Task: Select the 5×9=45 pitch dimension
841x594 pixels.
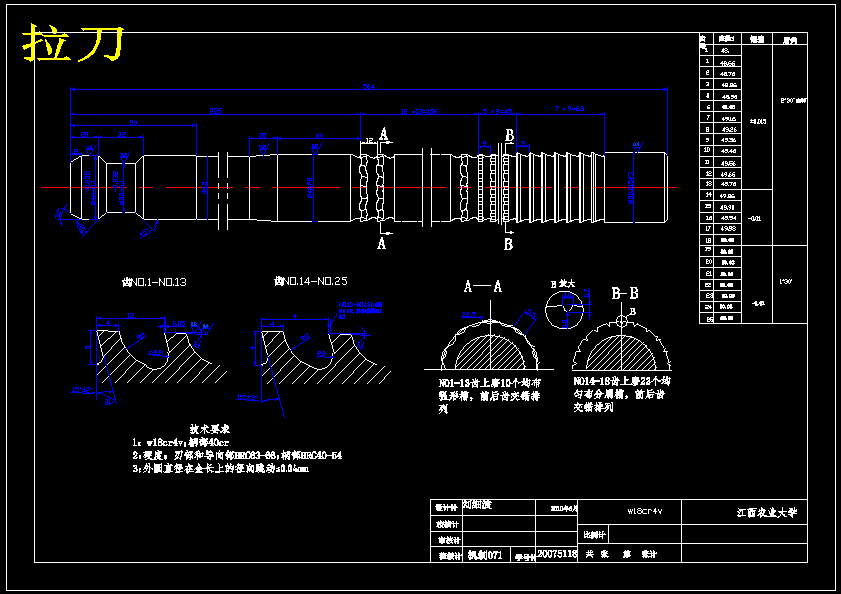Action: [x=497, y=111]
